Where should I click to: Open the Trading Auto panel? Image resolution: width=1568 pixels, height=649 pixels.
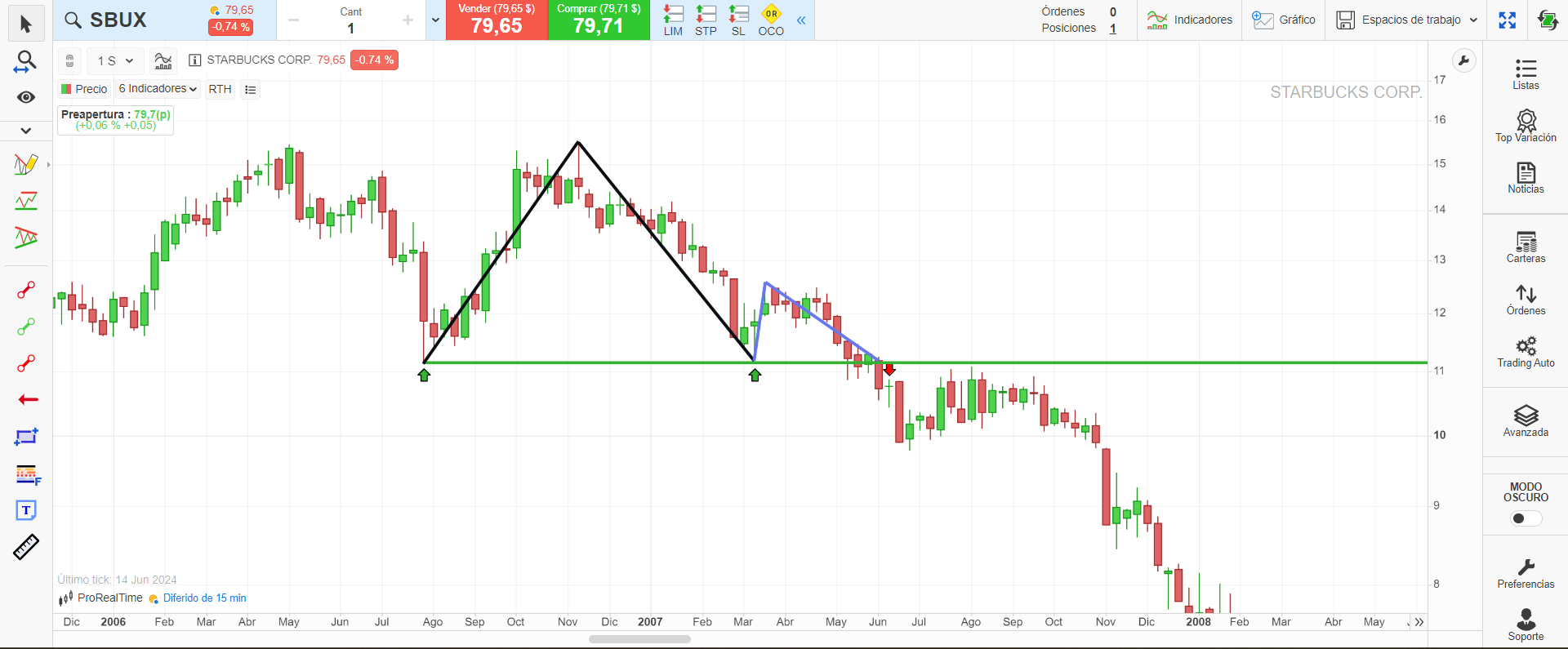point(1526,351)
